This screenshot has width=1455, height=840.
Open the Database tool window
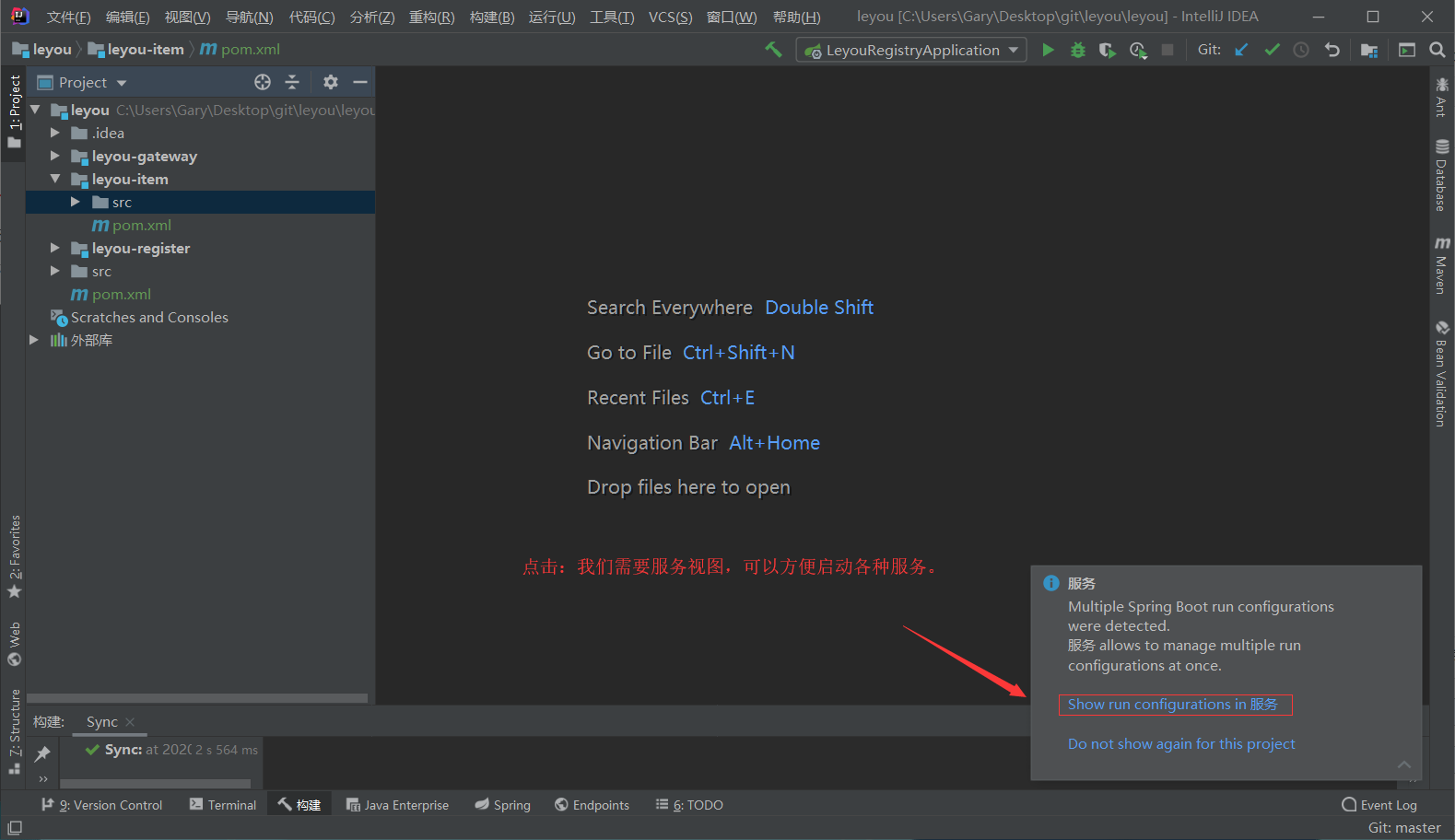pos(1441,174)
